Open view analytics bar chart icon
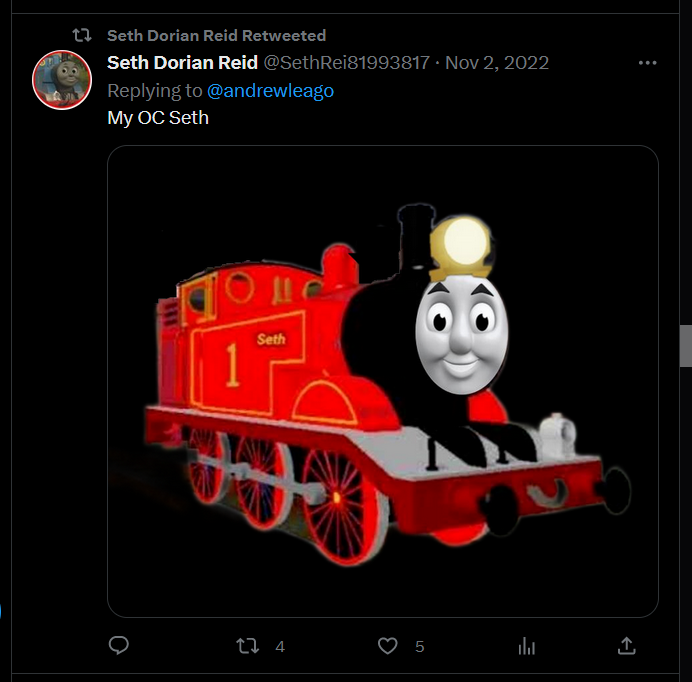The image size is (692, 682). click(527, 646)
